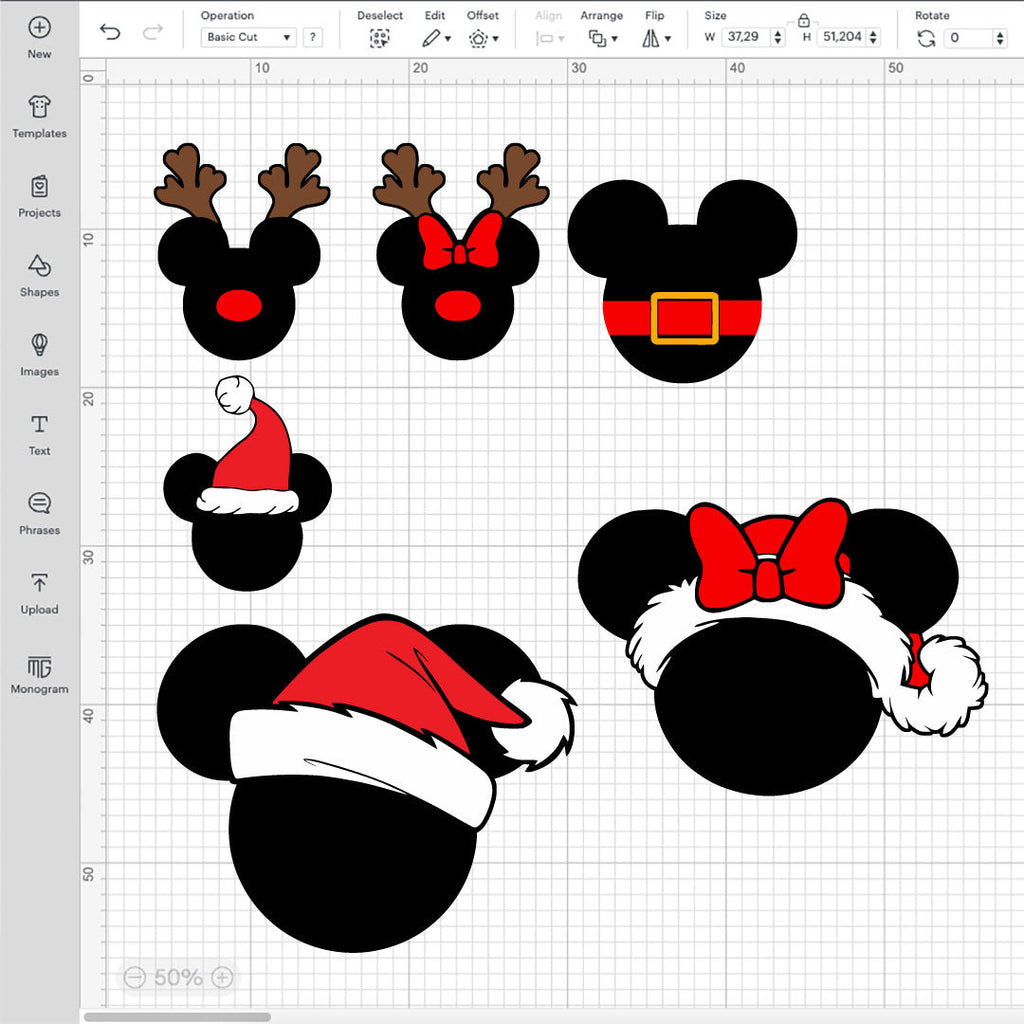Open the Phrases panel
The height and width of the screenshot is (1024, 1024).
39,513
